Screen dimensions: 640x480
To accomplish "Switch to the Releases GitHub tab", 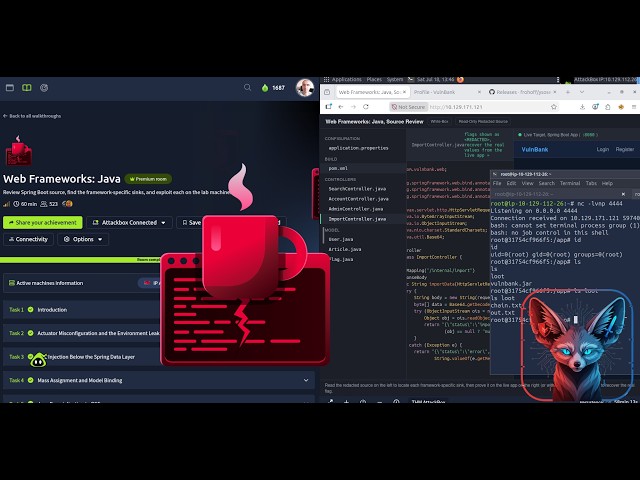I will coord(520,92).
